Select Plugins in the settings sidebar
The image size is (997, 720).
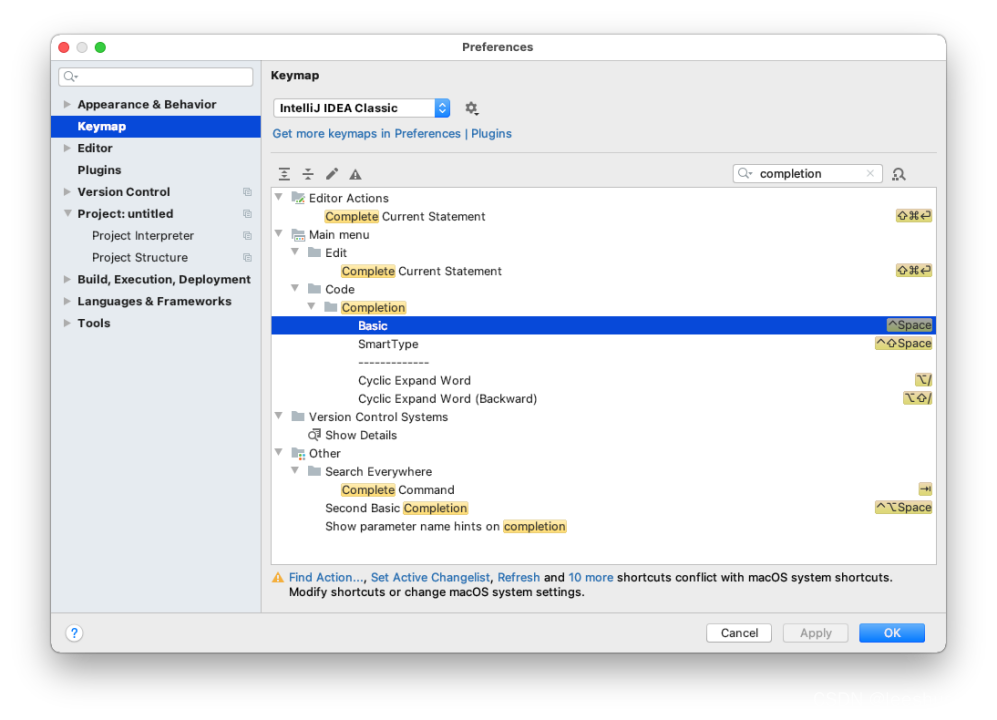point(99,170)
